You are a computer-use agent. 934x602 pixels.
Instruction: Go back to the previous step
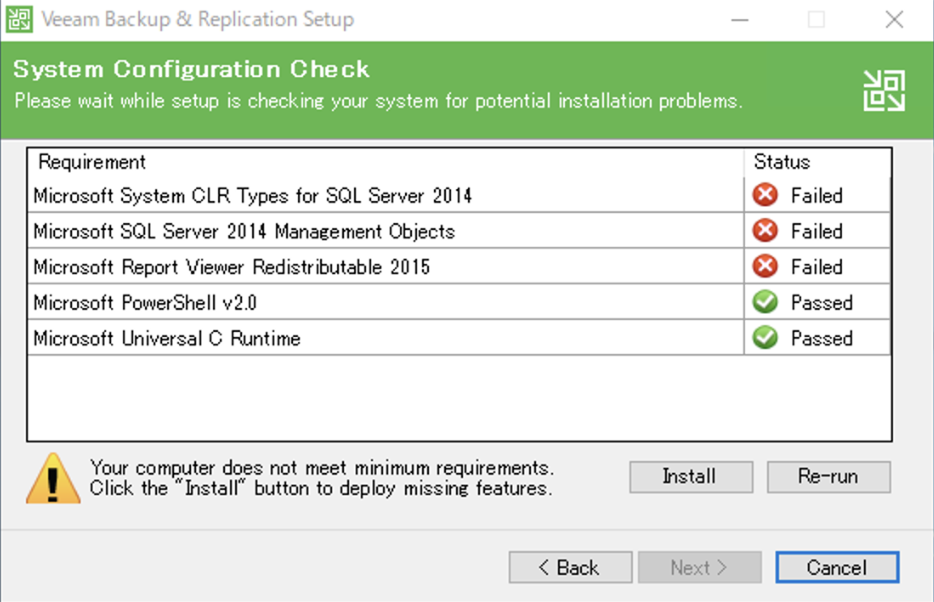point(570,567)
